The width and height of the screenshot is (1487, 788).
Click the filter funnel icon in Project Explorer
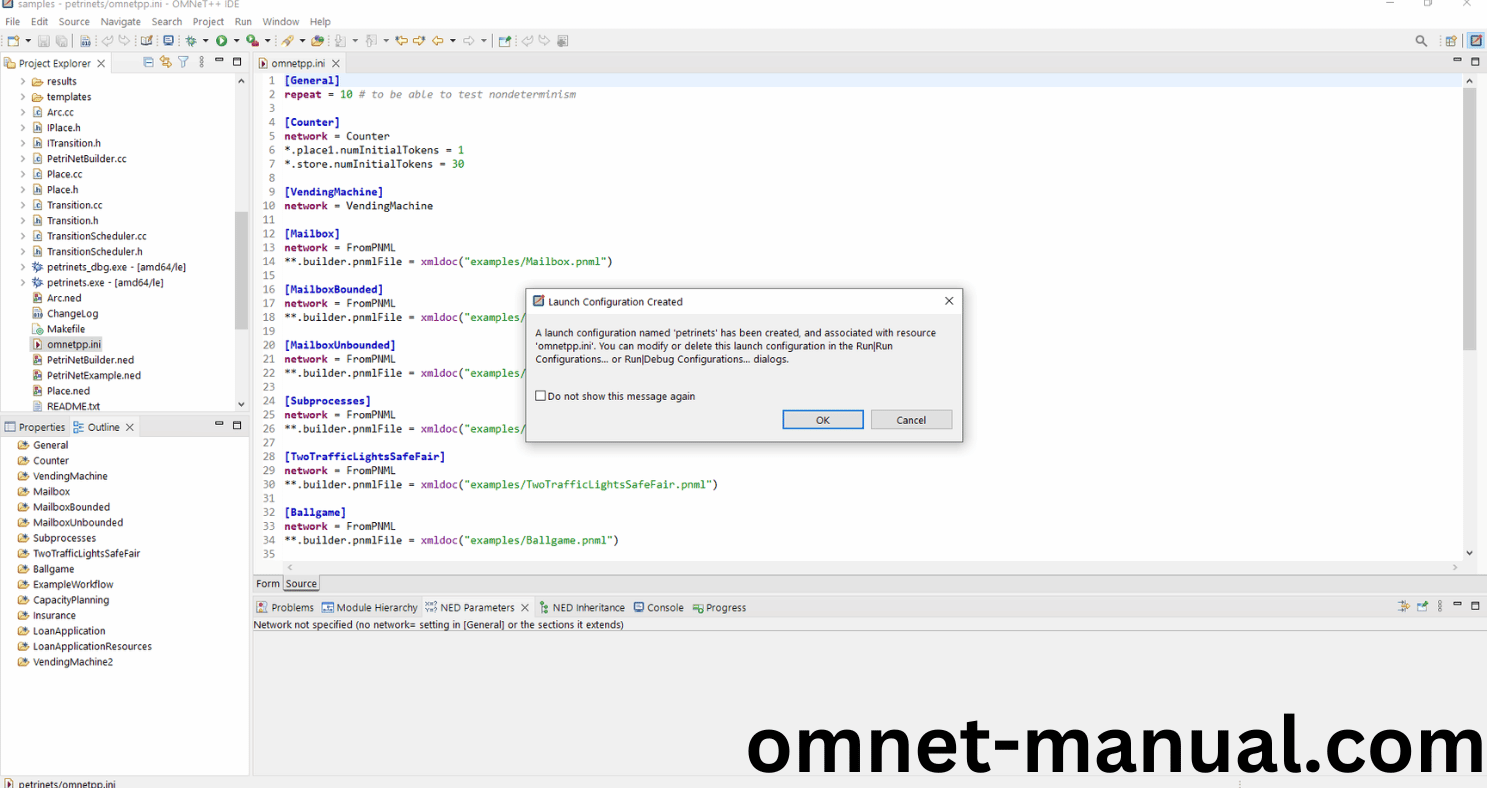(x=183, y=62)
